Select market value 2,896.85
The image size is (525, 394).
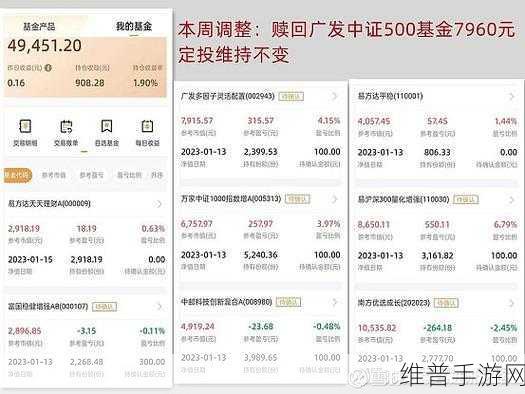[24, 331]
